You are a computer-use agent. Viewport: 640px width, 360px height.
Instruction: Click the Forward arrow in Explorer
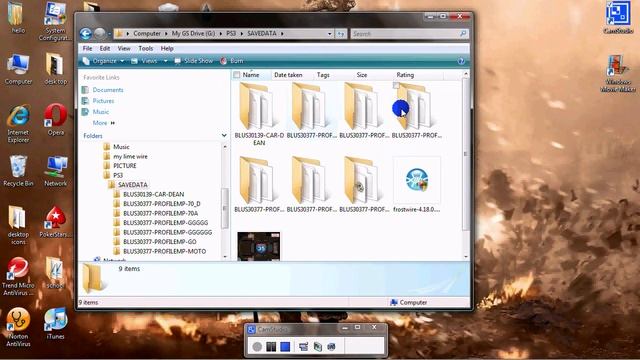pos(100,33)
